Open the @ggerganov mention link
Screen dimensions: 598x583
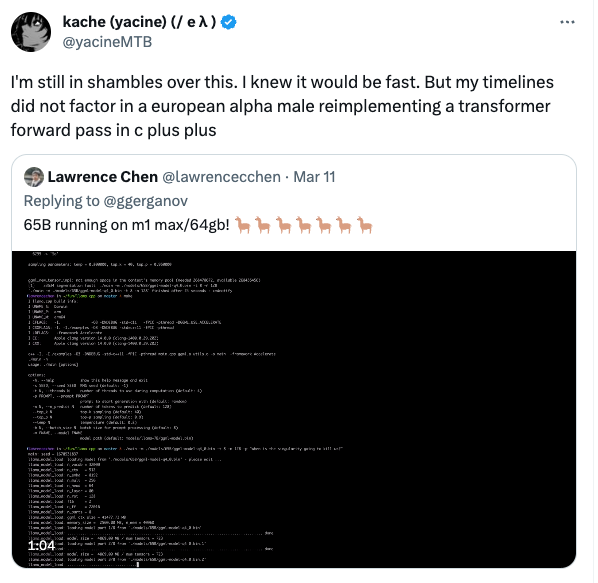(146, 201)
